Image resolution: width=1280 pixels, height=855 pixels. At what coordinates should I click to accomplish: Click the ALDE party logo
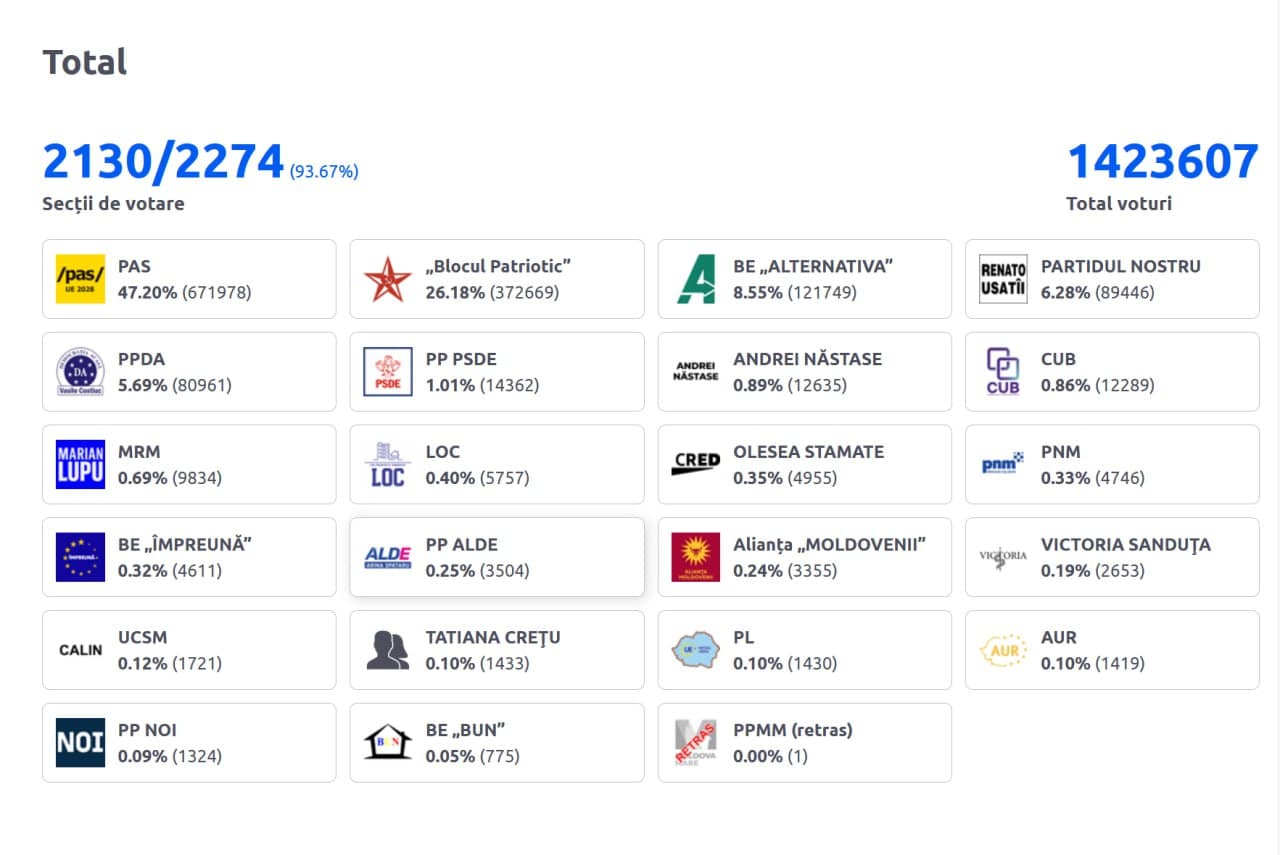tap(387, 557)
